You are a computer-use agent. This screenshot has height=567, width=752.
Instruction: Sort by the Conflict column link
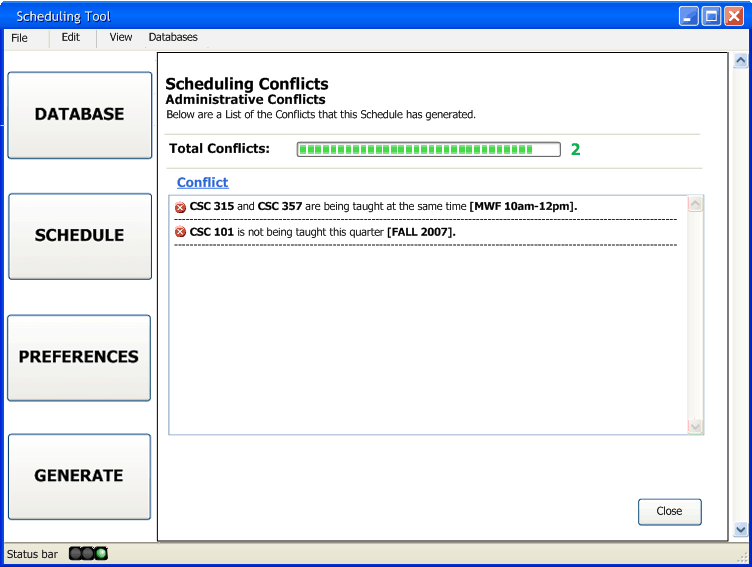pos(202,182)
